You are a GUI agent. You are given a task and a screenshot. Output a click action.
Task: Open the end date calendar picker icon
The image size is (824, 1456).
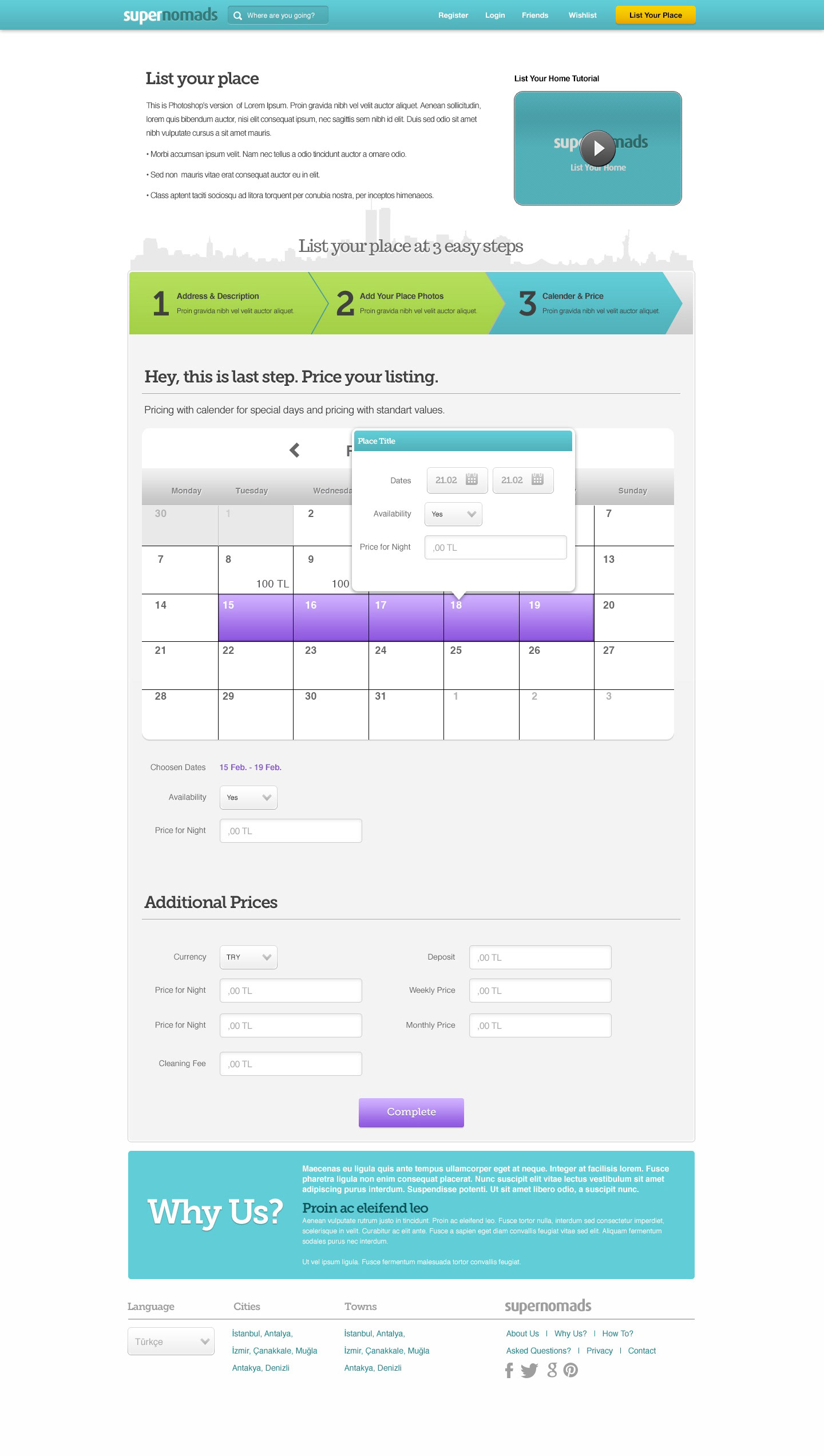click(x=537, y=480)
